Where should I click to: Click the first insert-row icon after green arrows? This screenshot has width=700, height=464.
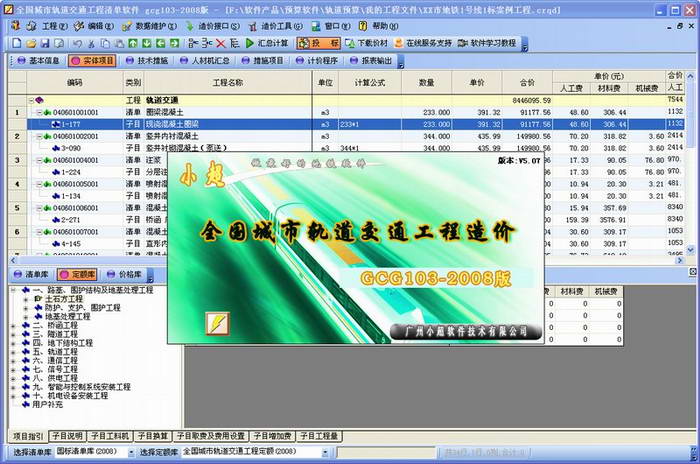(x=193, y=43)
